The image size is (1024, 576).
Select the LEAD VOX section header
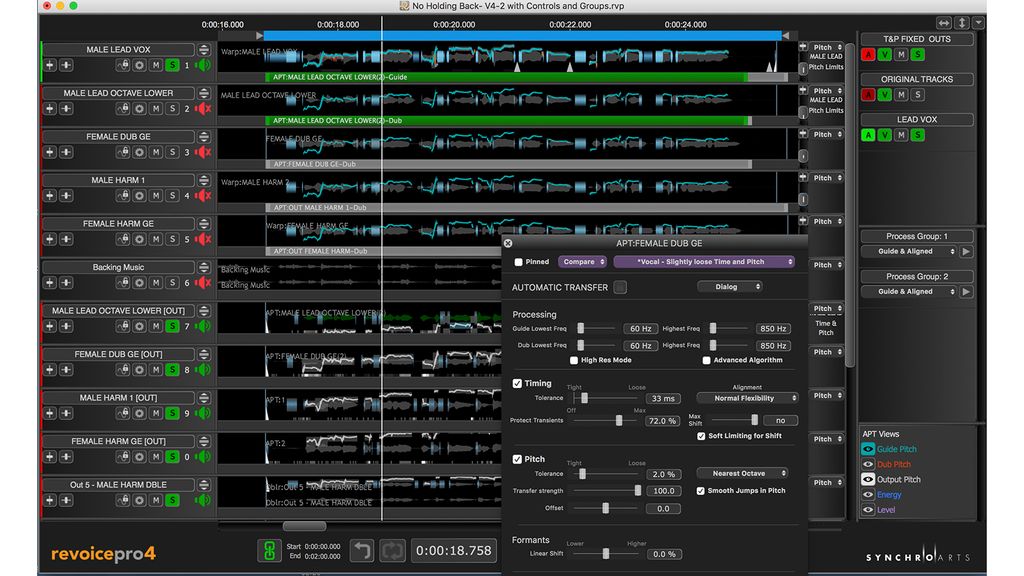[x=916, y=118]
